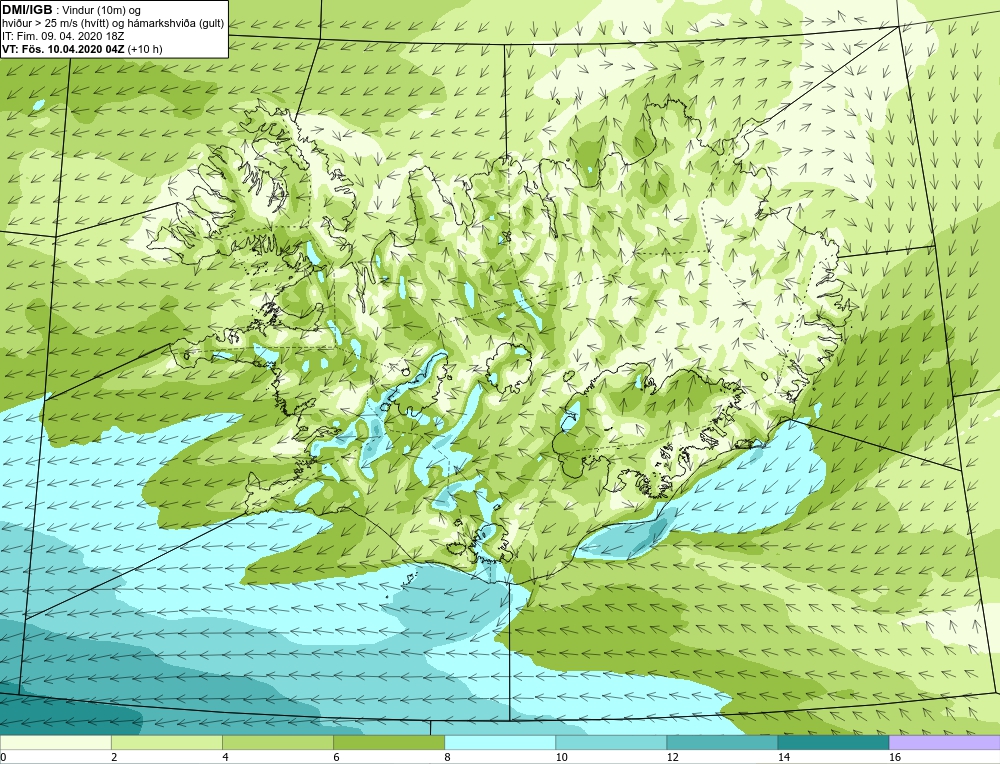Click the legend value label "10"
This screenshot has height=764, width=1000.
coord(561,757)
